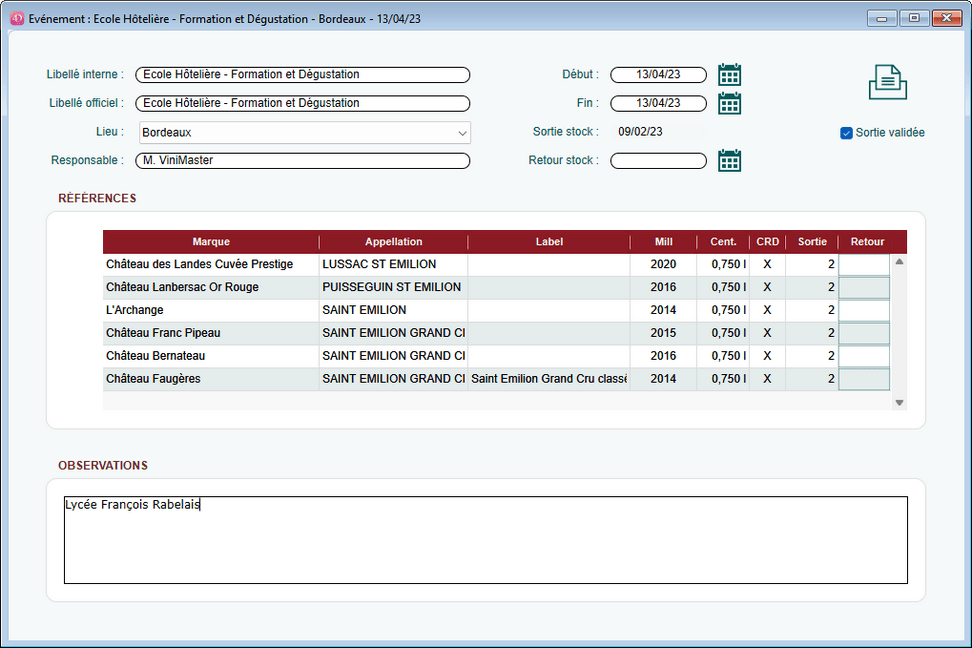Open the Retour stock calendar picker
Viewport: 972px width, 648px height.
(x=730, y=161)
